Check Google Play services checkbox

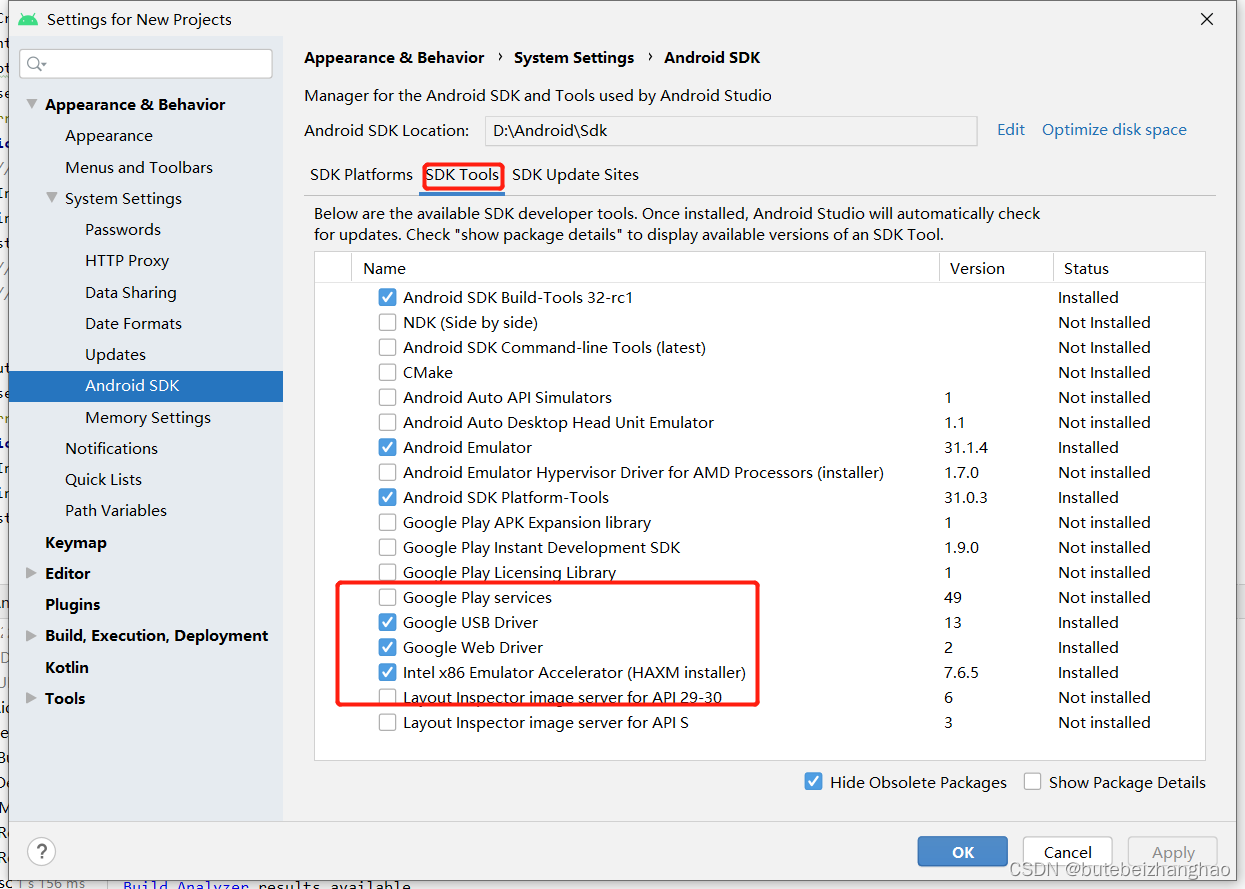pyautogui.click(x=387, y=597)
